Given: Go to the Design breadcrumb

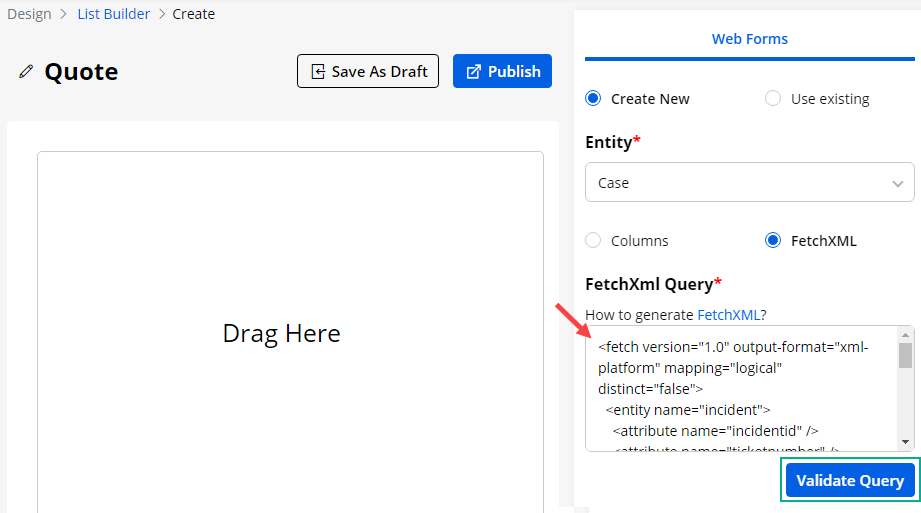Looking at the screenshot, I should pyautogui.click(x=29, y=14).
